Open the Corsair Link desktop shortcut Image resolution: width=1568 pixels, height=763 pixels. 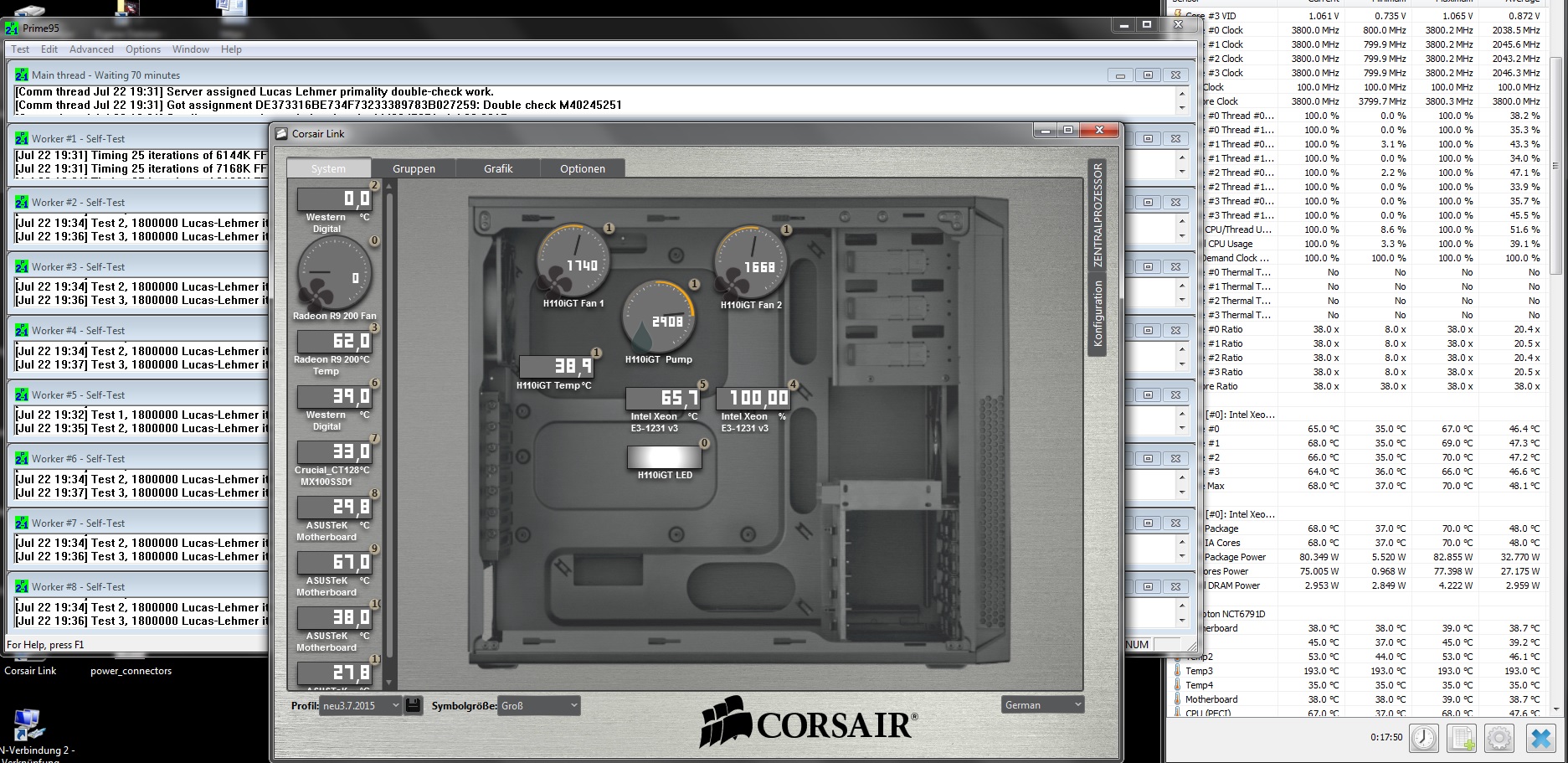point(30,670)
